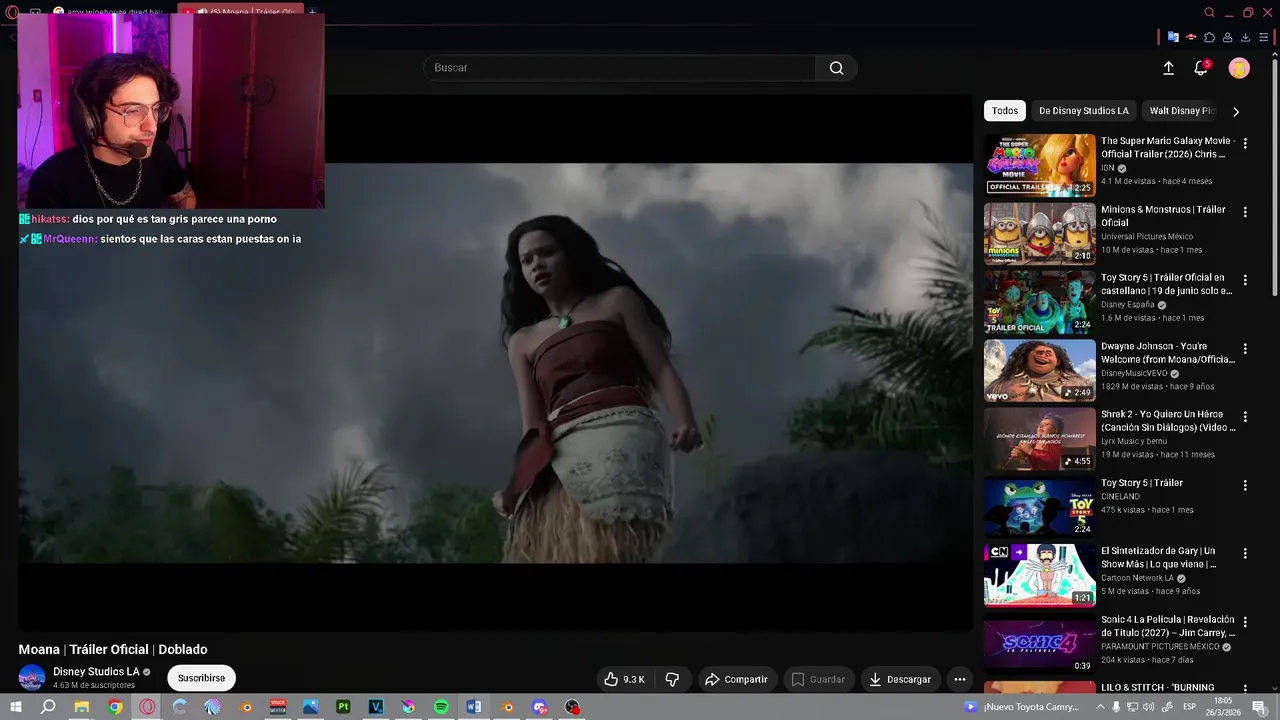Click the Compartir button
The image size is (1280, 720).
tap(736, 679)
